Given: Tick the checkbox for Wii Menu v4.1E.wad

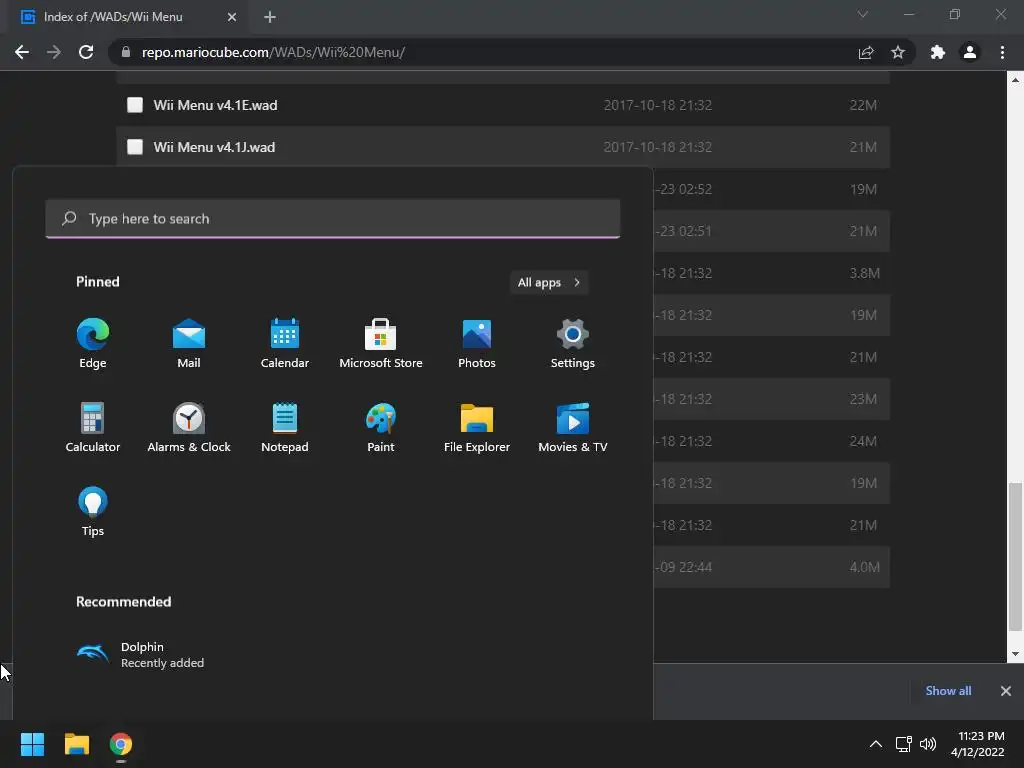Looking at the screenshot, I should pos(135,105).
